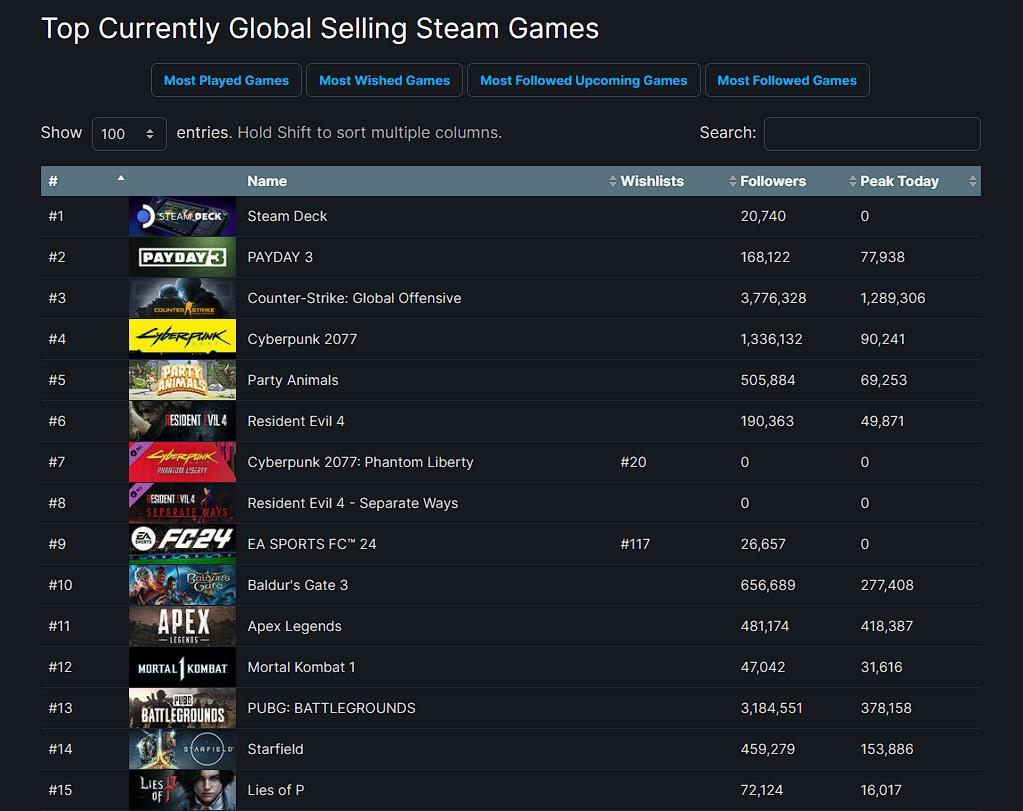This screenshot has width=1023, height=811.
Task: Click the #1 rank cell
Action: click(x=56, y=216)
